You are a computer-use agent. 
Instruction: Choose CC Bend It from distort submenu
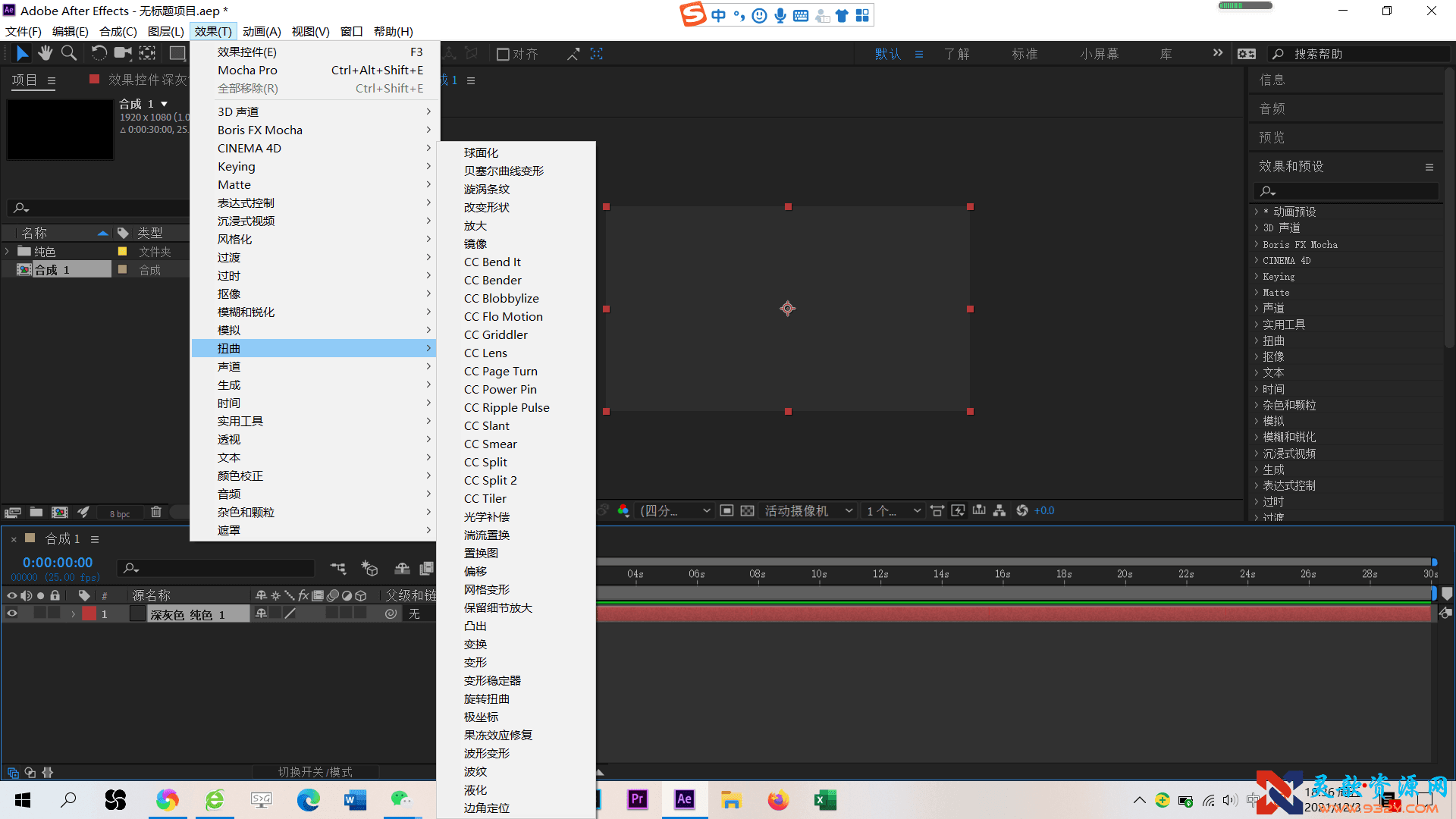pyautogui.click(x=516, y=262)
